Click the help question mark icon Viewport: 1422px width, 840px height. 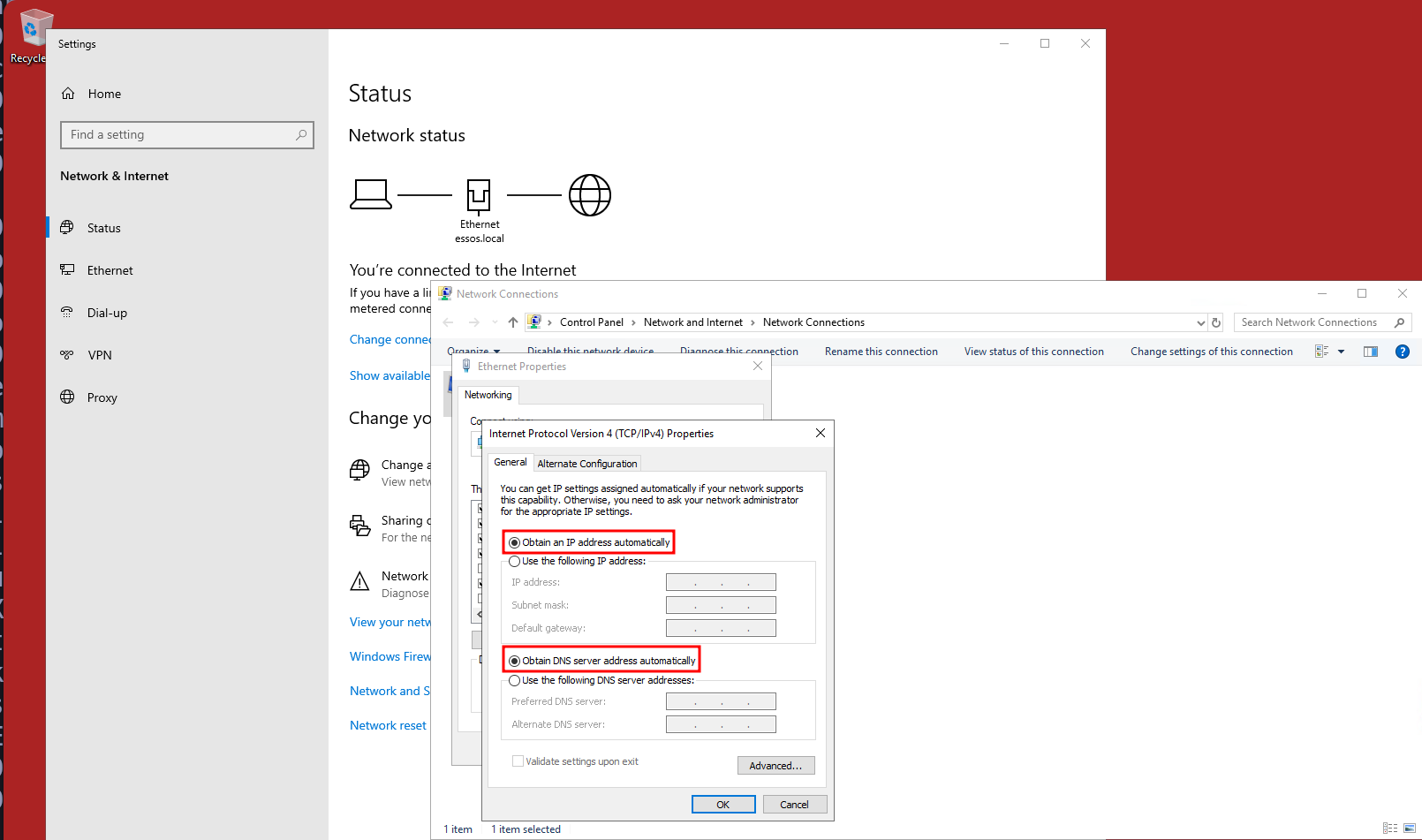pyautogui.click(x=1402, y=352)
